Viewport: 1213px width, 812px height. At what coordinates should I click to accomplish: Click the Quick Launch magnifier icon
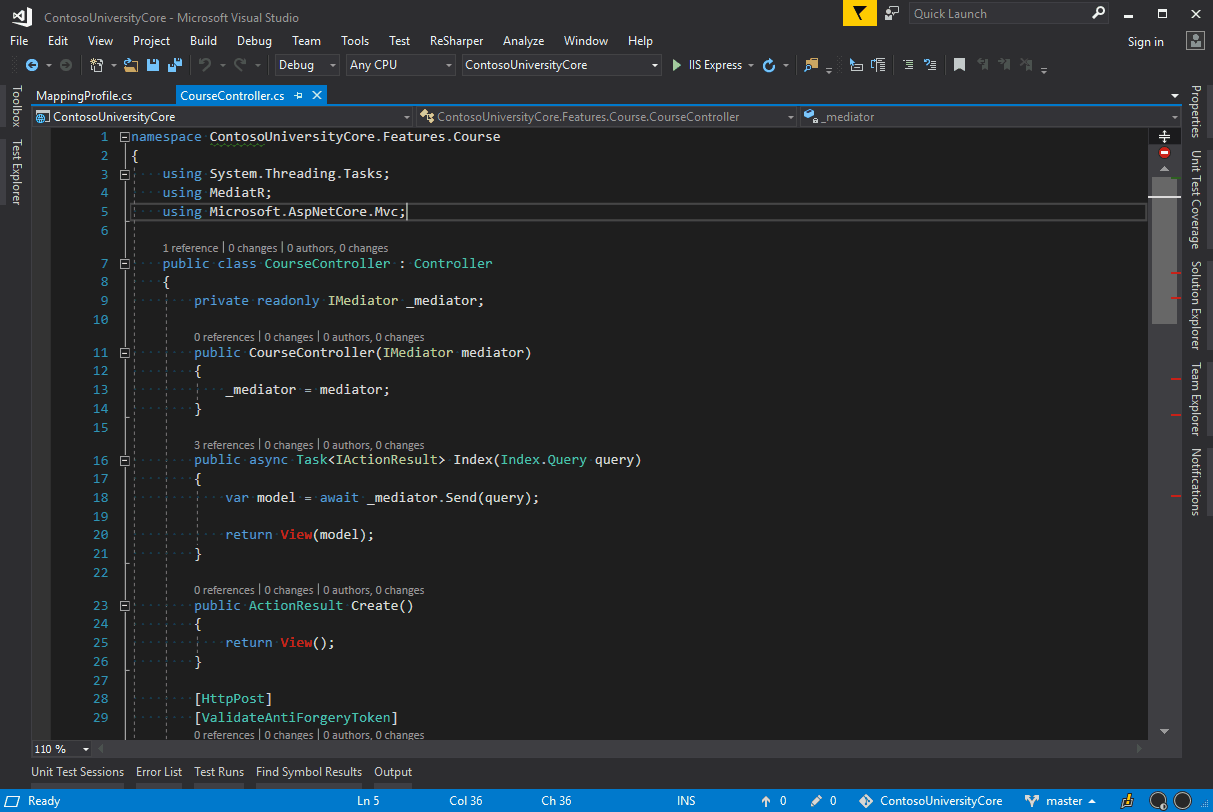pyautogui.click(x=1098, y=13)
